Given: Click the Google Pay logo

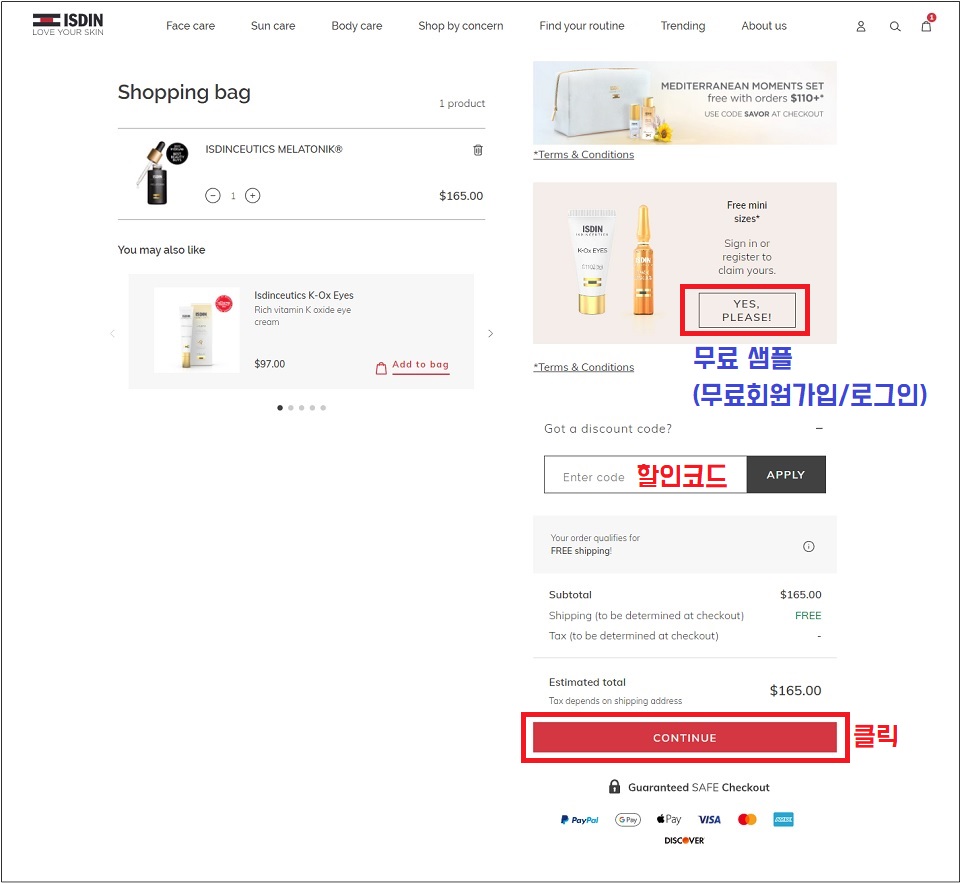Looking at the screenshot, I should pyautogui.click(x=628, y=819).
